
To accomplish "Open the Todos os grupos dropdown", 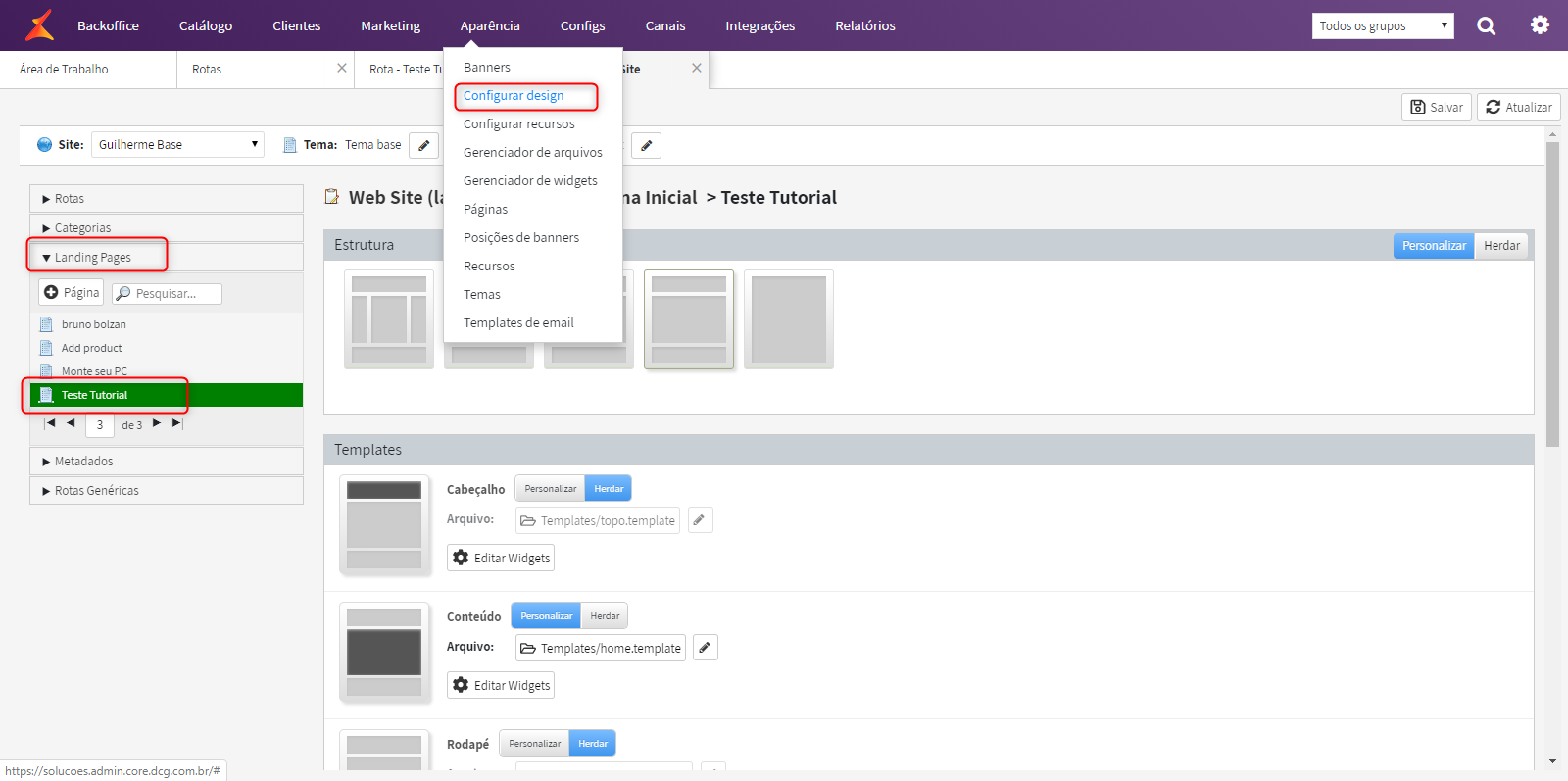I will pyautogui.click(x=1383, y=26).
